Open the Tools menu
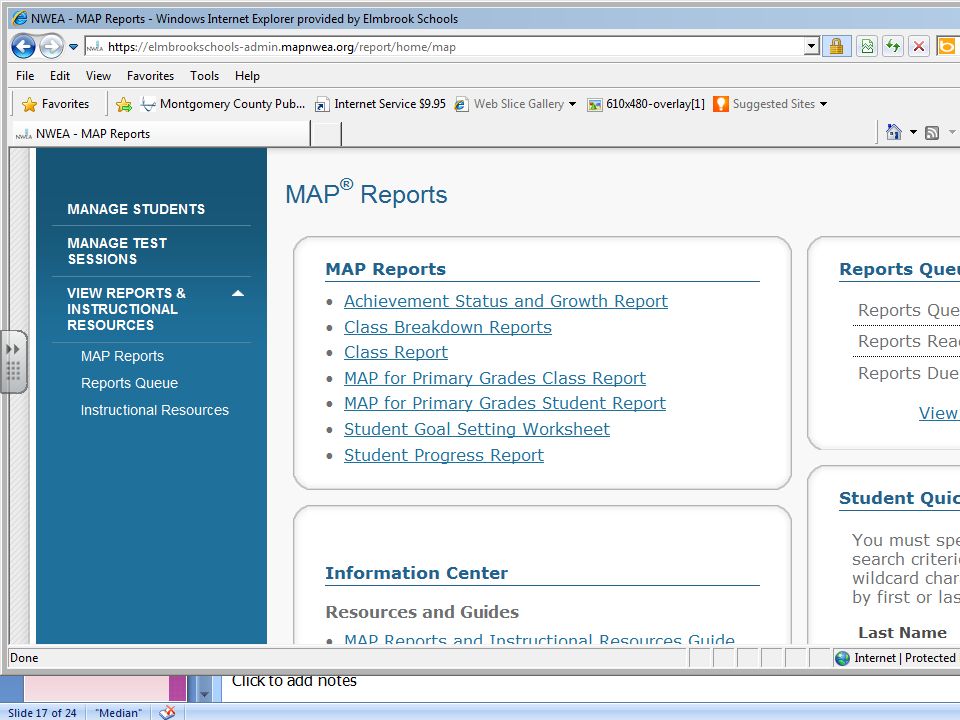 pyautogui.click(x=204, y=76)
